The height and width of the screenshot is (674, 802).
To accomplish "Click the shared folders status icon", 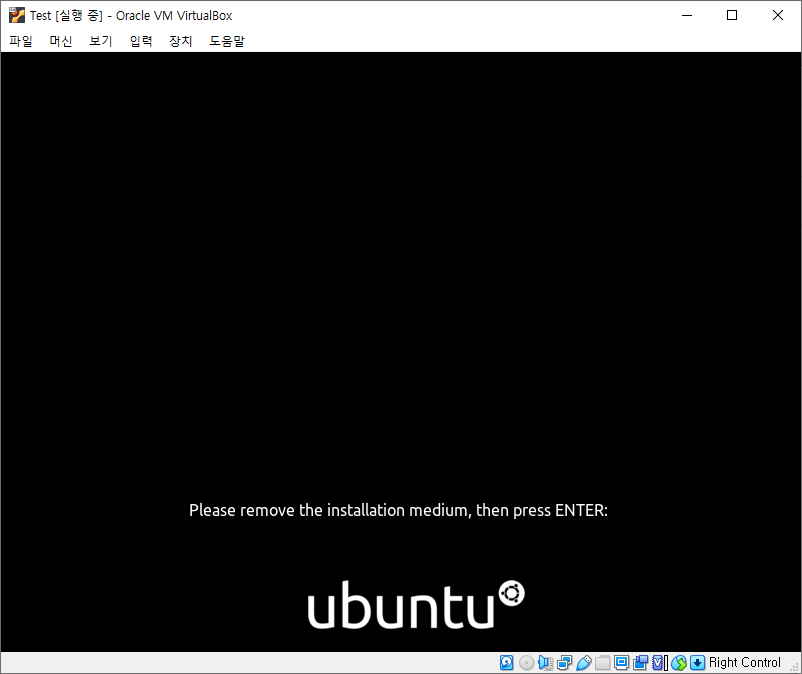I will pos(603,663).
